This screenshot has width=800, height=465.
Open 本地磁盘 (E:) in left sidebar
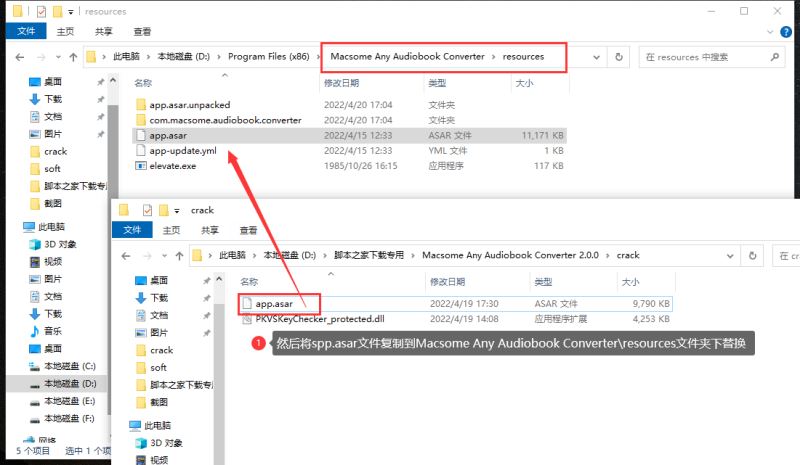pos(69,401)
